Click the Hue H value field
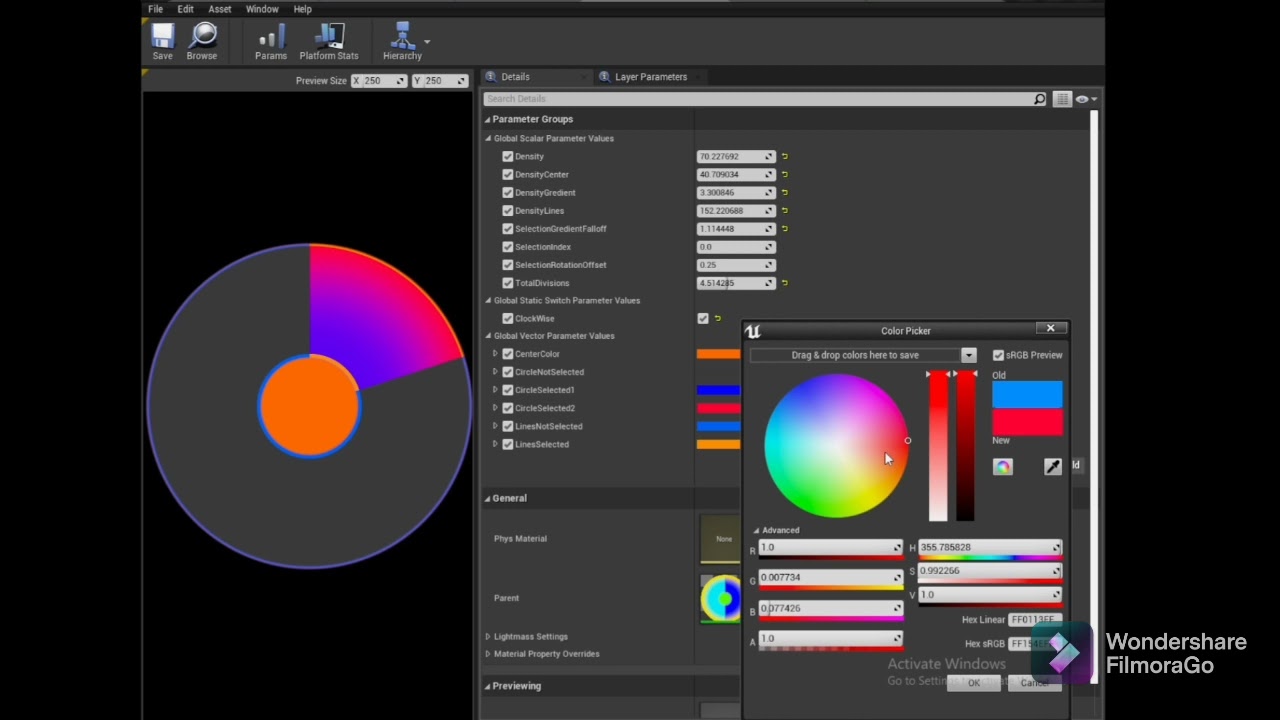The width and height of the screenshot is (1280, 720). (989, 548)
